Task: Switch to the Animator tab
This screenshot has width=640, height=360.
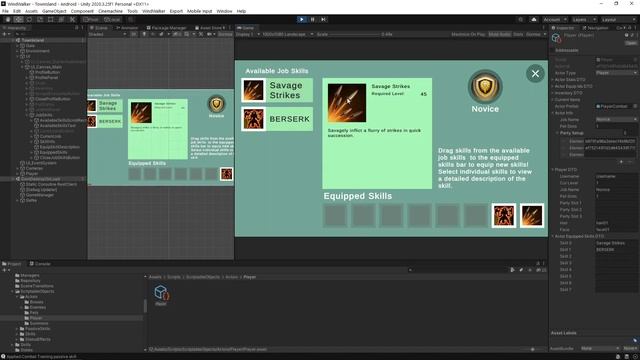Action: tap(127, 28)
